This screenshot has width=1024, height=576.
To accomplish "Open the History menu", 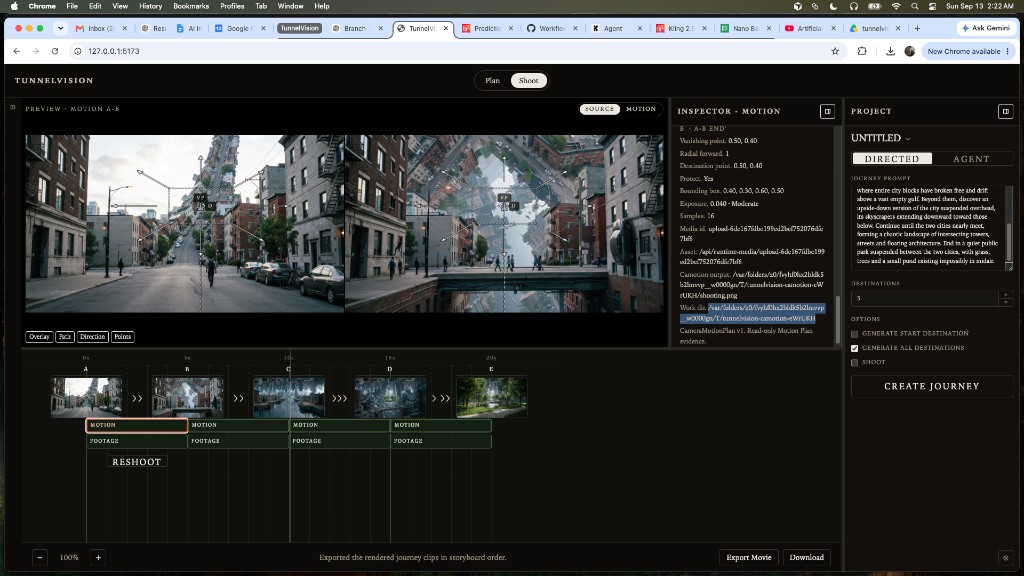I will click(150, 6).
